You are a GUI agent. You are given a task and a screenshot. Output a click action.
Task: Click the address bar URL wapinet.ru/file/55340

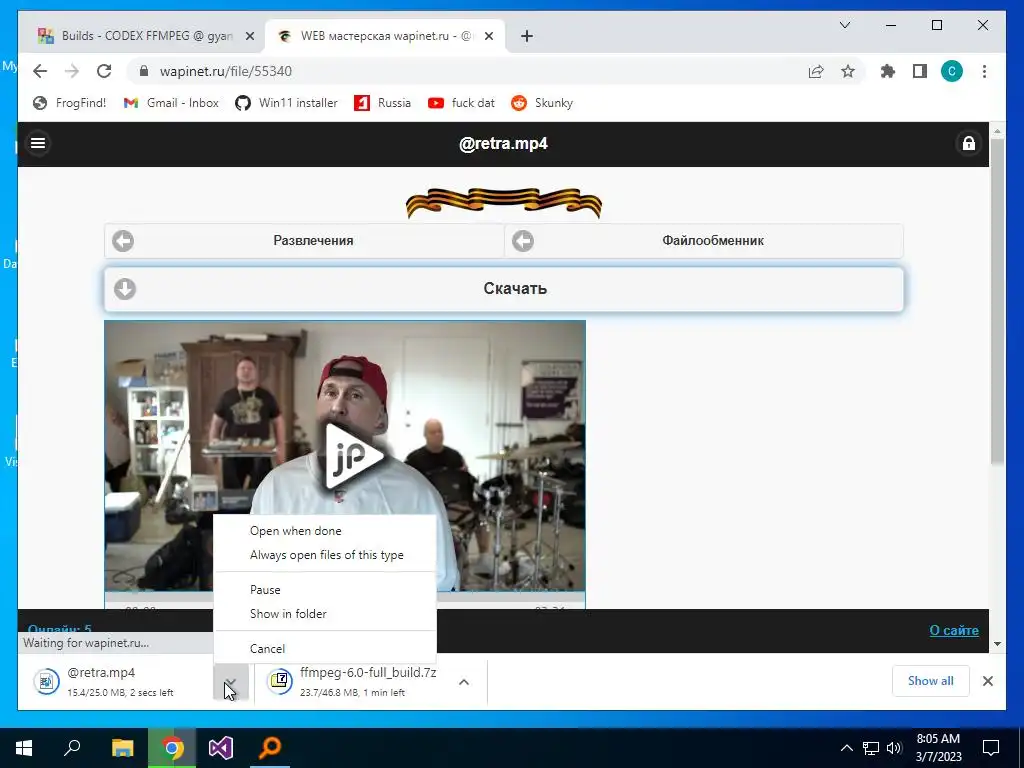[x=225, y=71]
